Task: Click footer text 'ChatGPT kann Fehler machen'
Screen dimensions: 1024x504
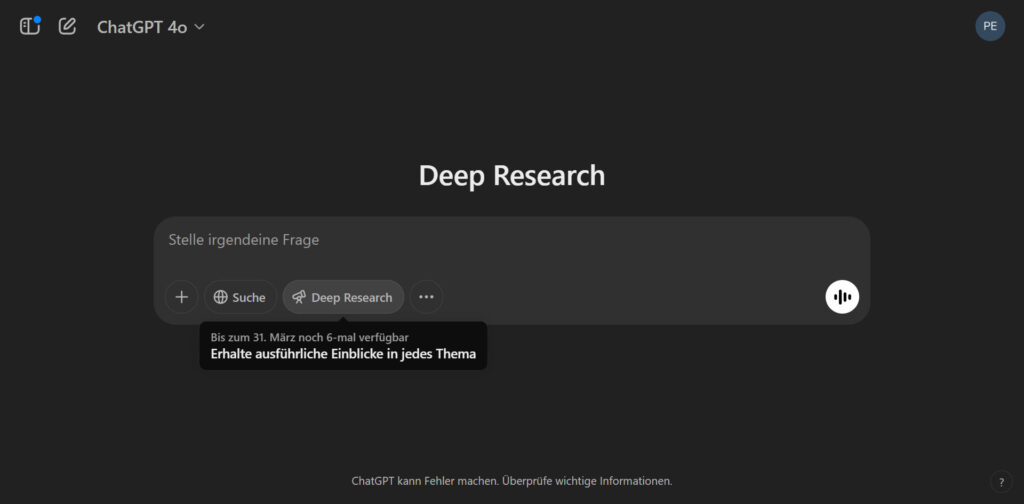Action: (425, 481)
